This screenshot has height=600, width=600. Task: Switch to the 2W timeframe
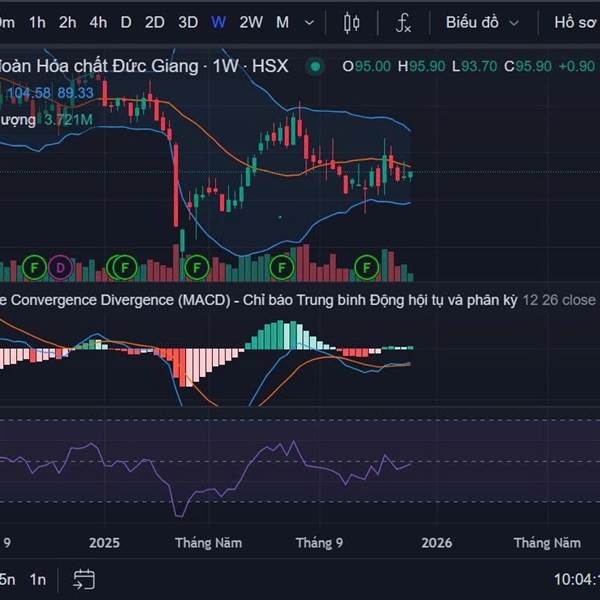252,22
